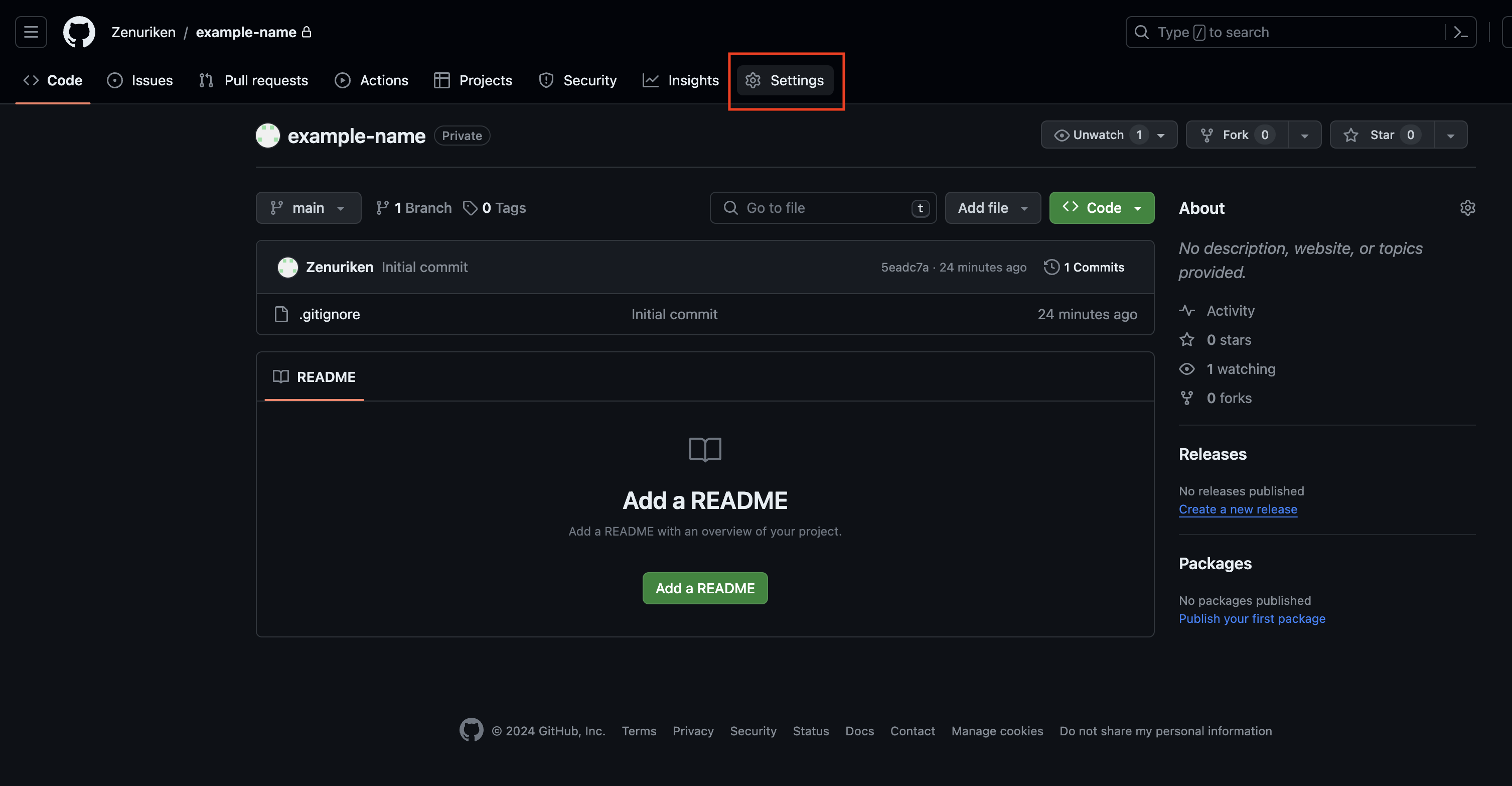1512x786 pixels.
Task: Click example-name link in breadcrumb
Action: click(x=246, y=32)
